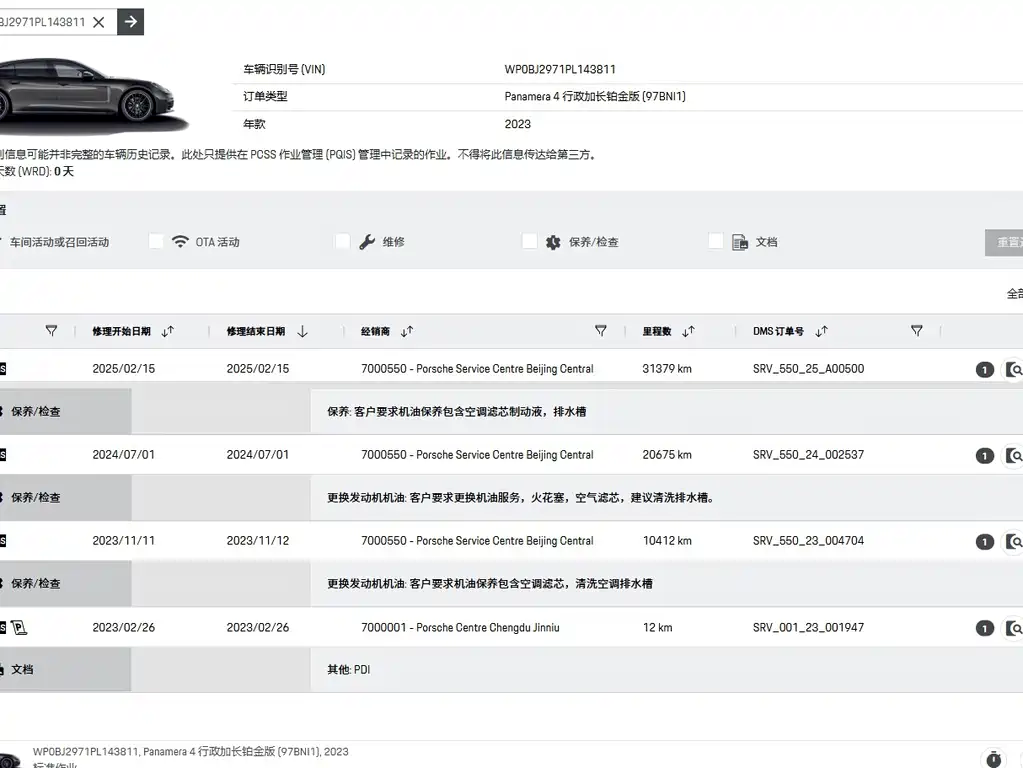Sort by 里程数 column
The width and height of the screenshot is (1023, 768).
[x=688, y=331]
